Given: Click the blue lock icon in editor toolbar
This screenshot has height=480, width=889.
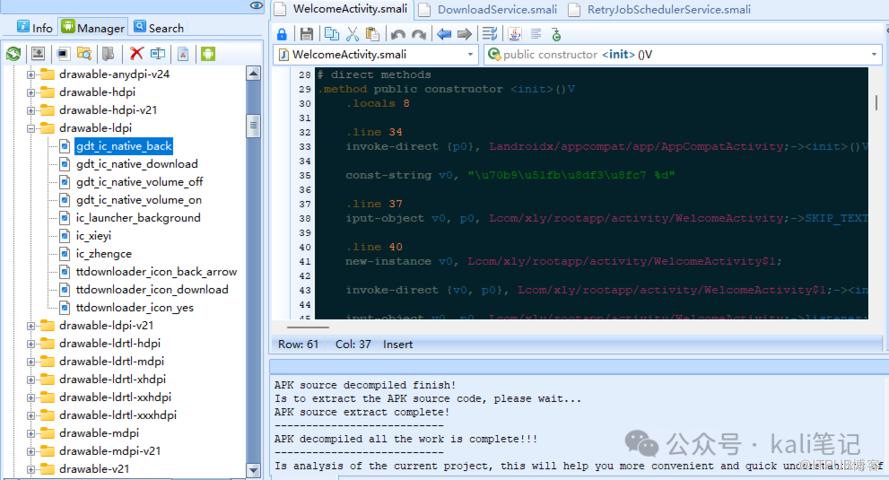Looking at the screenshot, I should 282,34.
